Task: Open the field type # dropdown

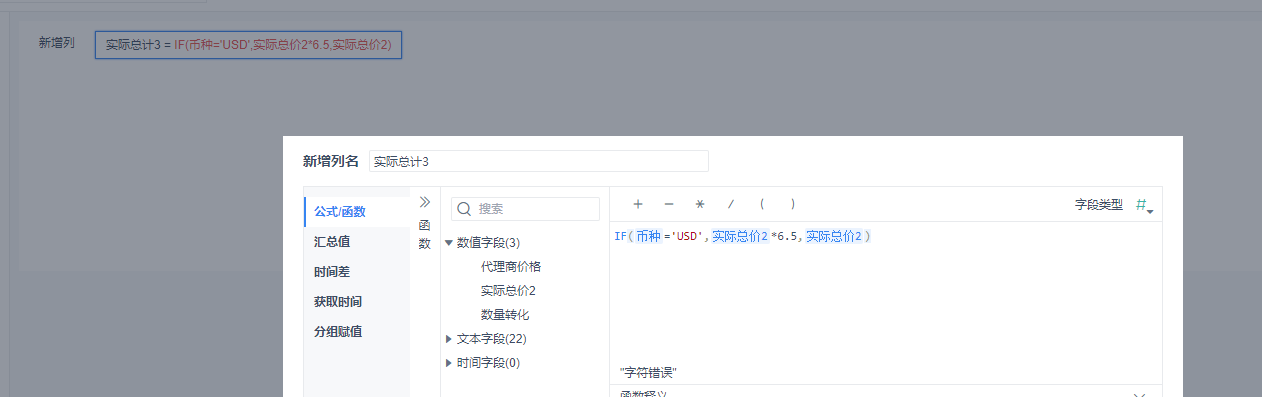Action: tap(1144, 205)
